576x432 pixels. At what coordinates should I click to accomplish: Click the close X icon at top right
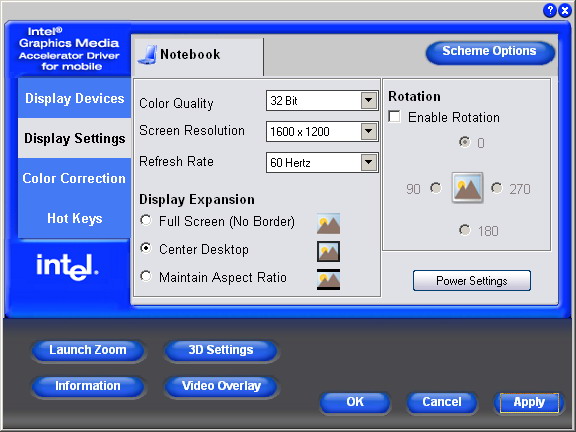(x=565, y=10)
